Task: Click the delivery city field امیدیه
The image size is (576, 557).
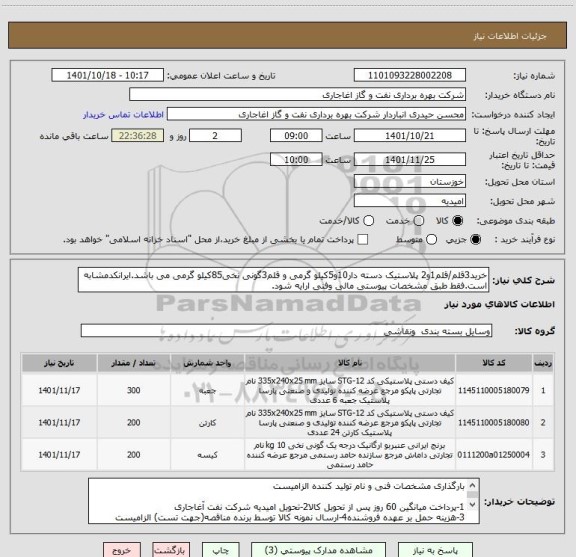Action: click(410, 201)
